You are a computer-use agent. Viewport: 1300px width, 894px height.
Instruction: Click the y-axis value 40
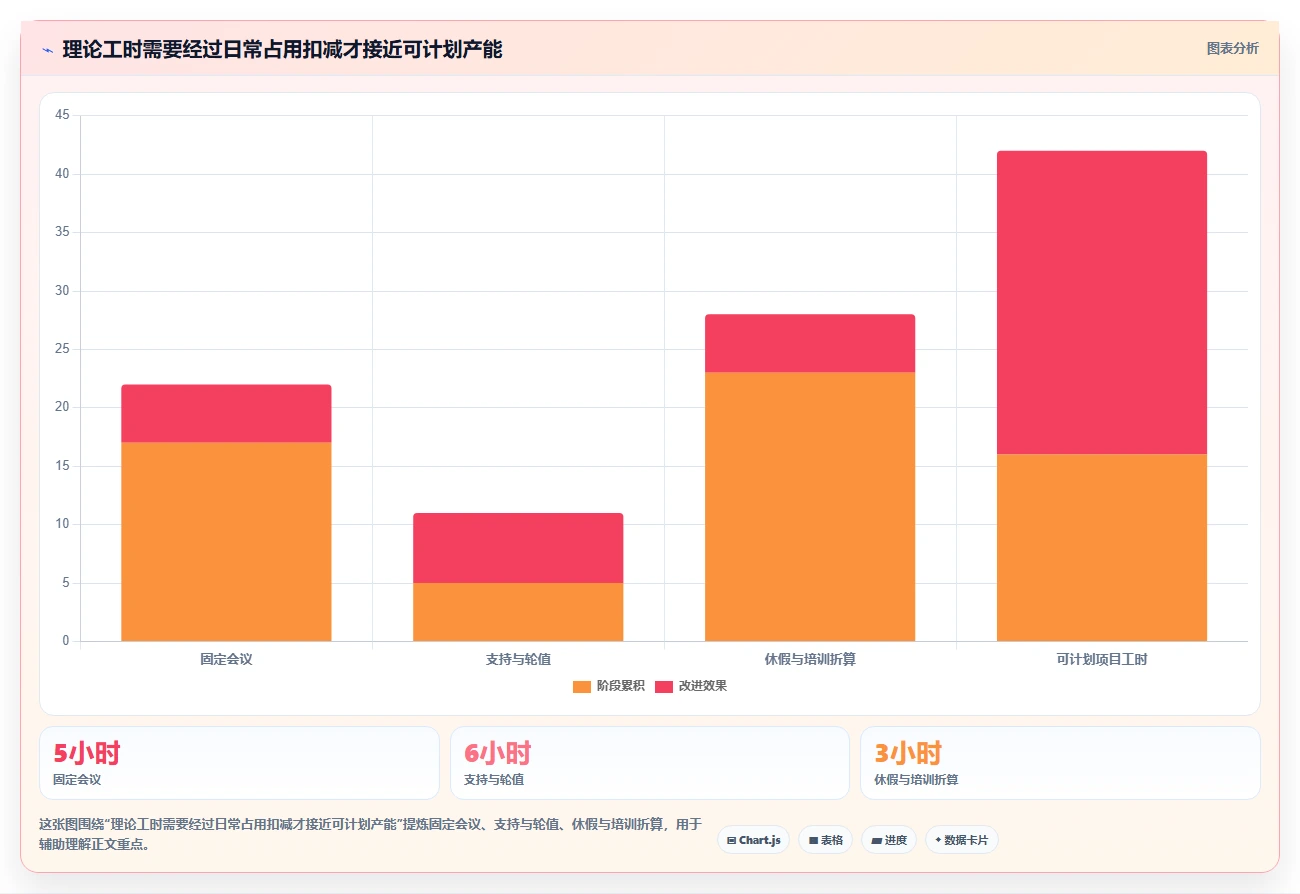(62, 174)
